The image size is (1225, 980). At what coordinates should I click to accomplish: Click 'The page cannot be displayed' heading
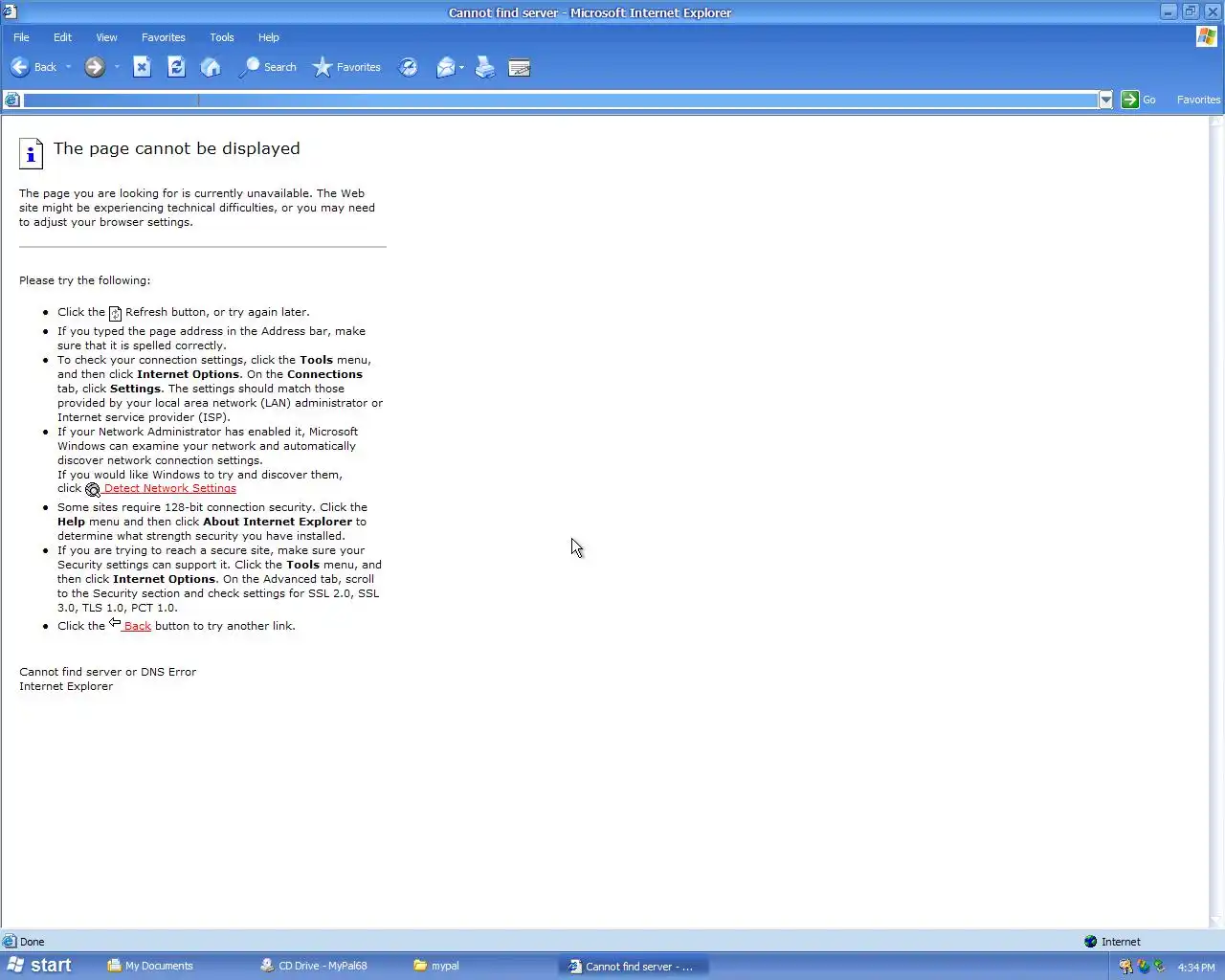177,148
